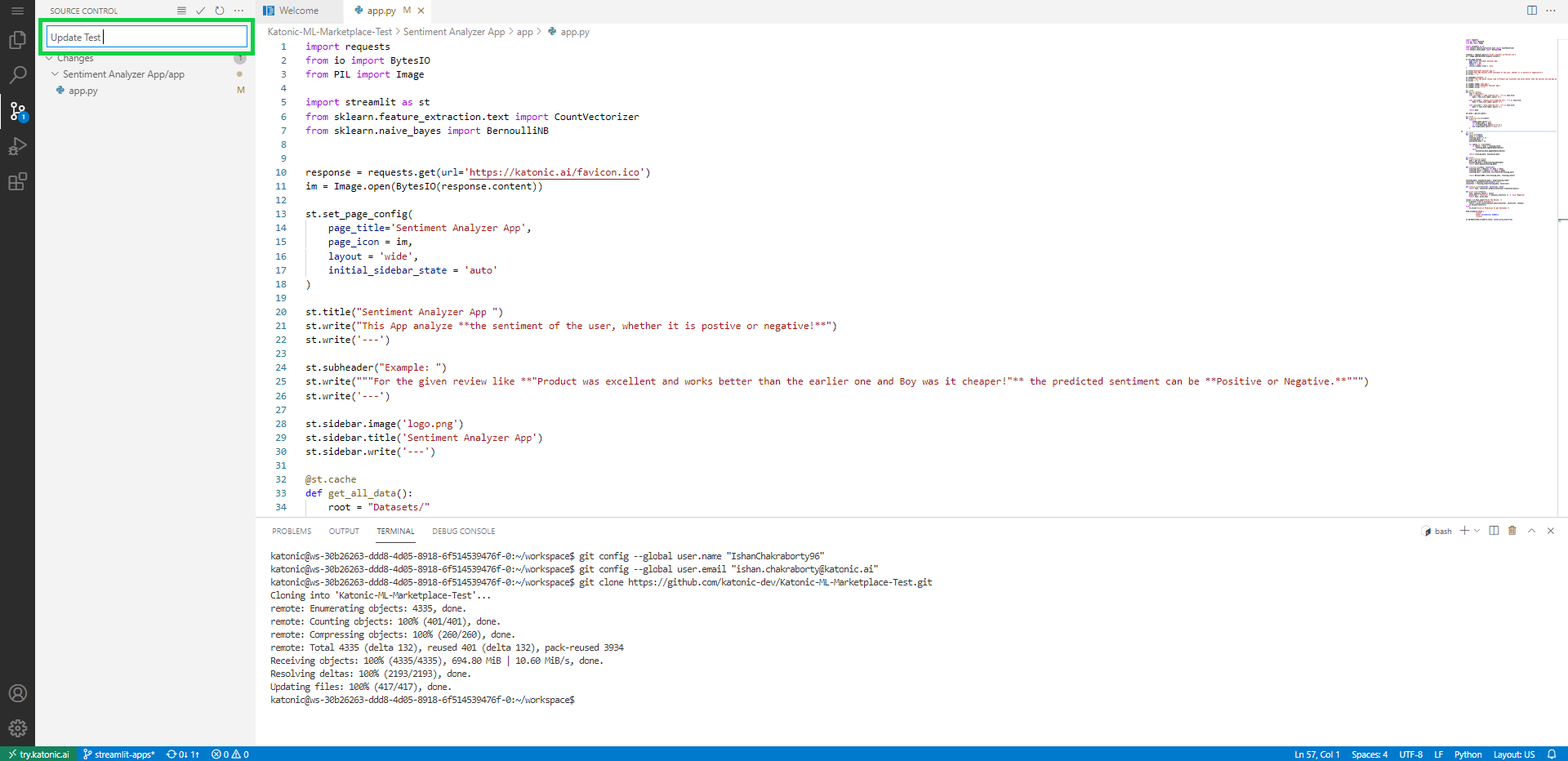The image size is (1568, 761).
Task: Click the code minimap overview
Action: pos(1509,129)
